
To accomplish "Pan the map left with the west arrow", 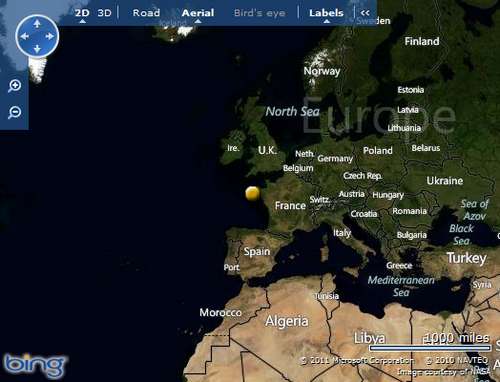I will (25, 36).
